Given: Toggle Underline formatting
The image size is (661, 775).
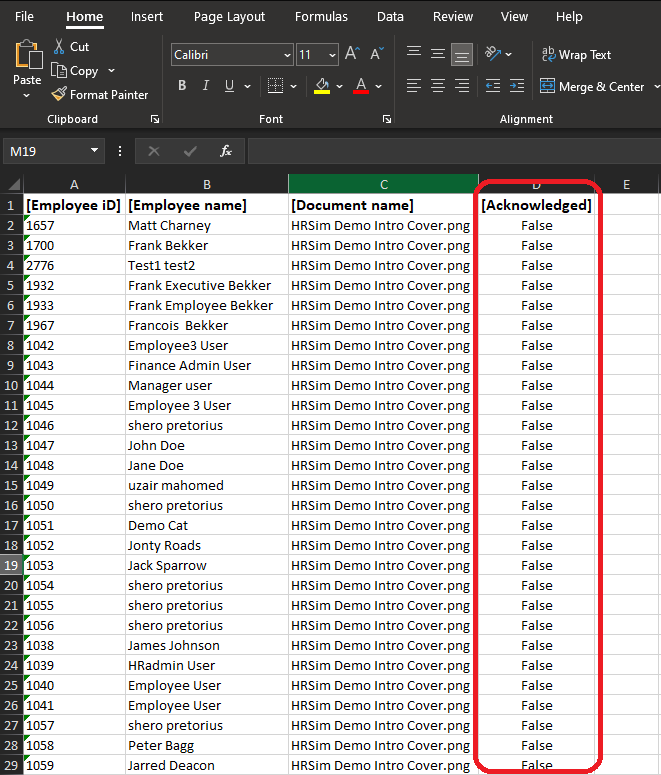Looking at the screenshot, I should click(229, 86).
